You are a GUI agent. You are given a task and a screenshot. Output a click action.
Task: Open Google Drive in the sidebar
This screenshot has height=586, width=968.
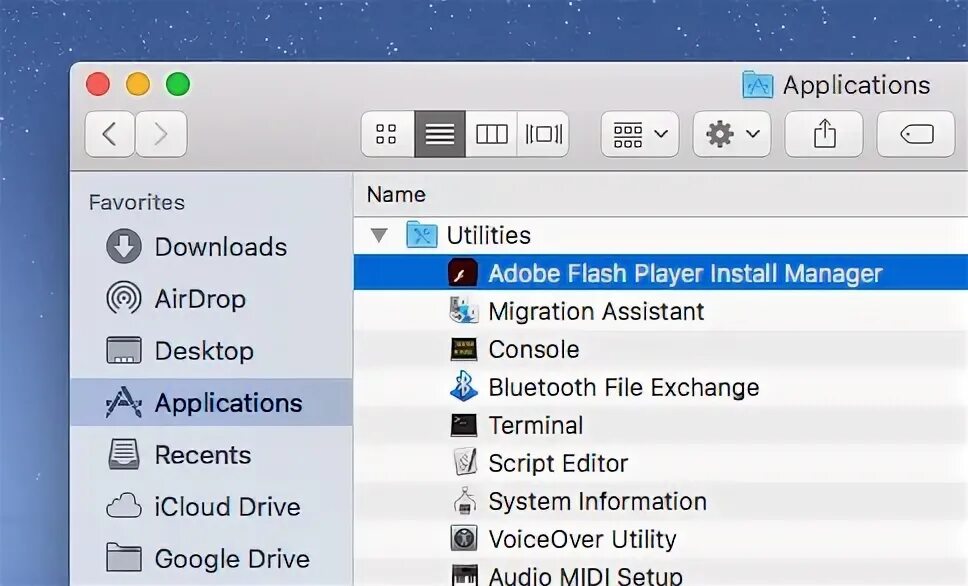[211, 559]
